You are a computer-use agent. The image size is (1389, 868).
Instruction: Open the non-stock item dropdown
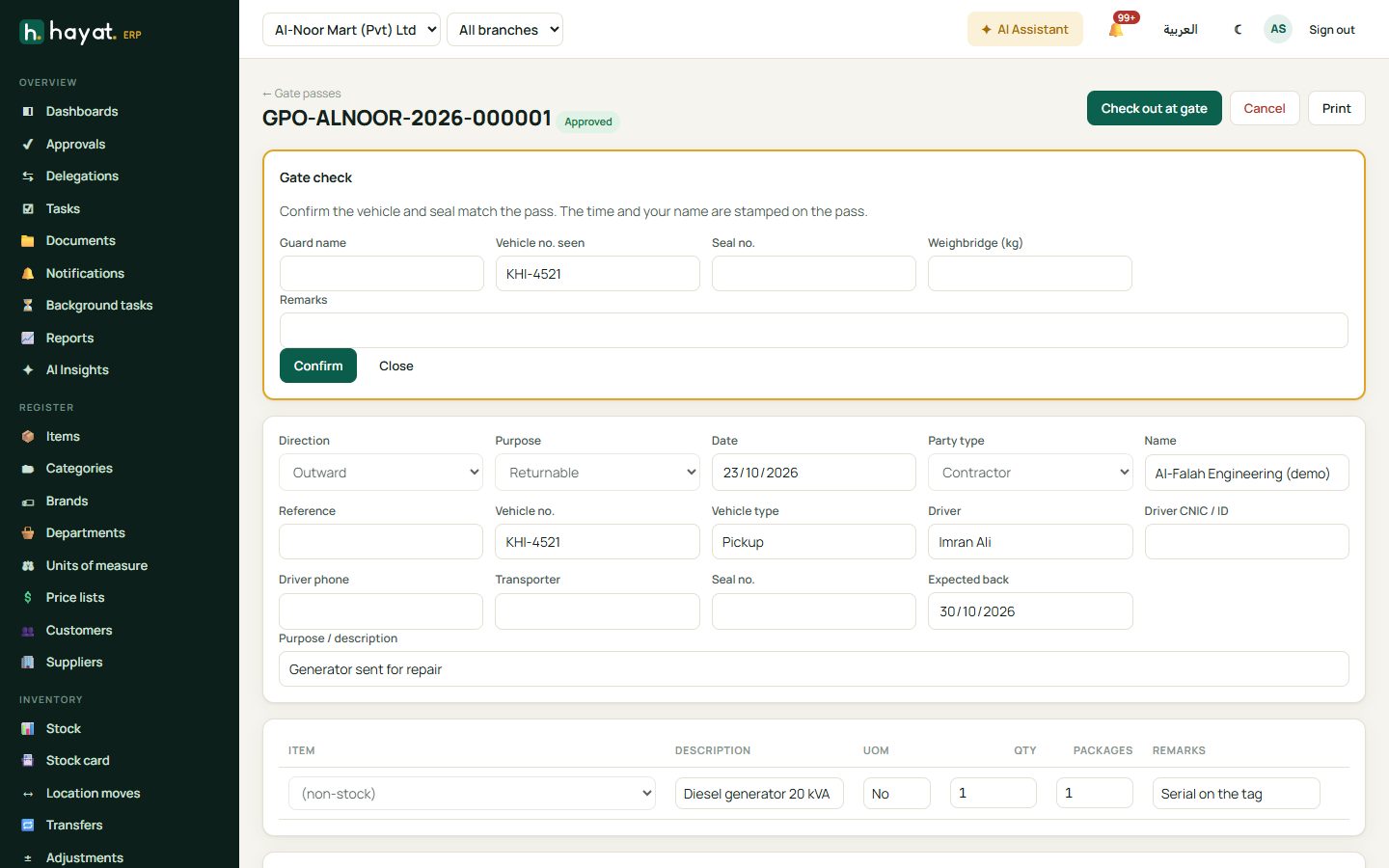tap(472, 794)
